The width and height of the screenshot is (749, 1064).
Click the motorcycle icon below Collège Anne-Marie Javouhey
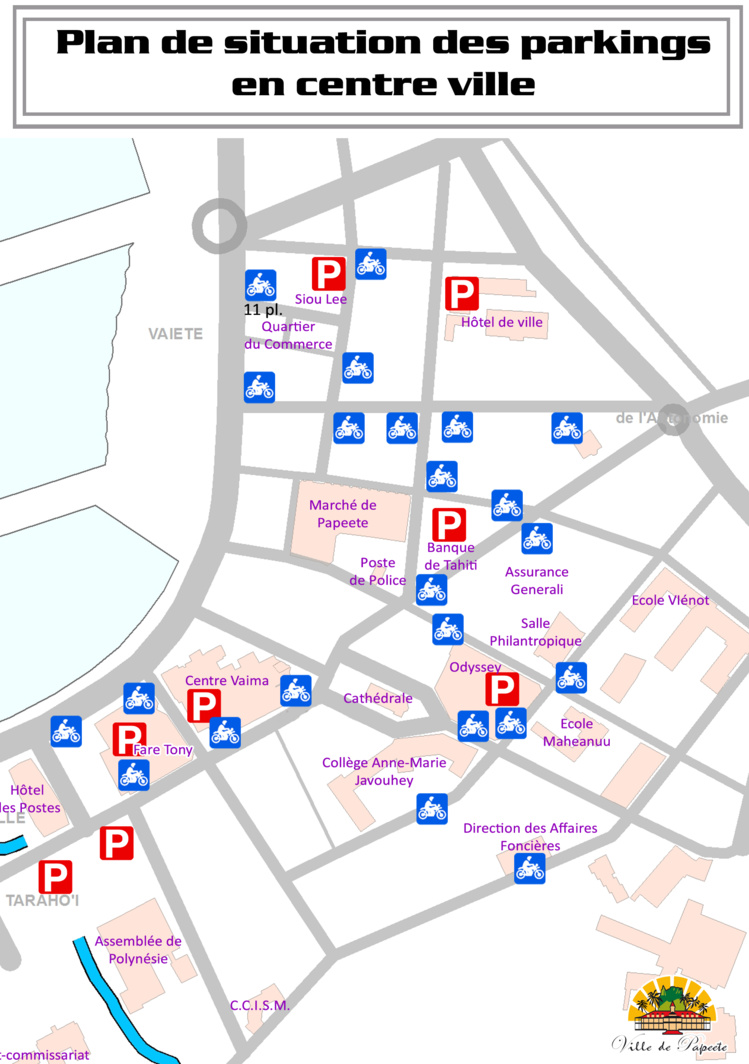tap(432, 808)
